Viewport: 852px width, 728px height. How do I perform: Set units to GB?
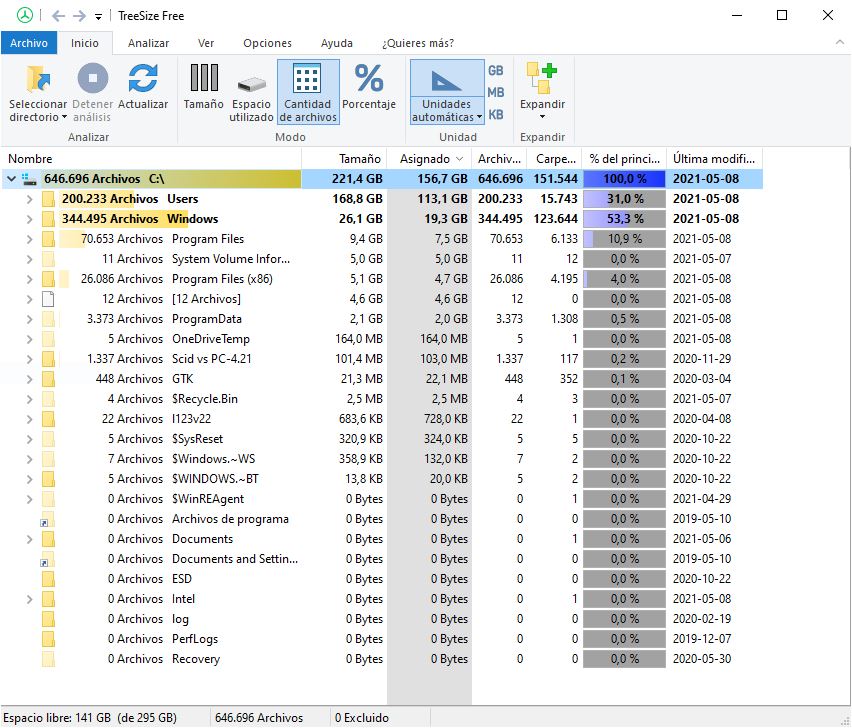coord(495,71)
